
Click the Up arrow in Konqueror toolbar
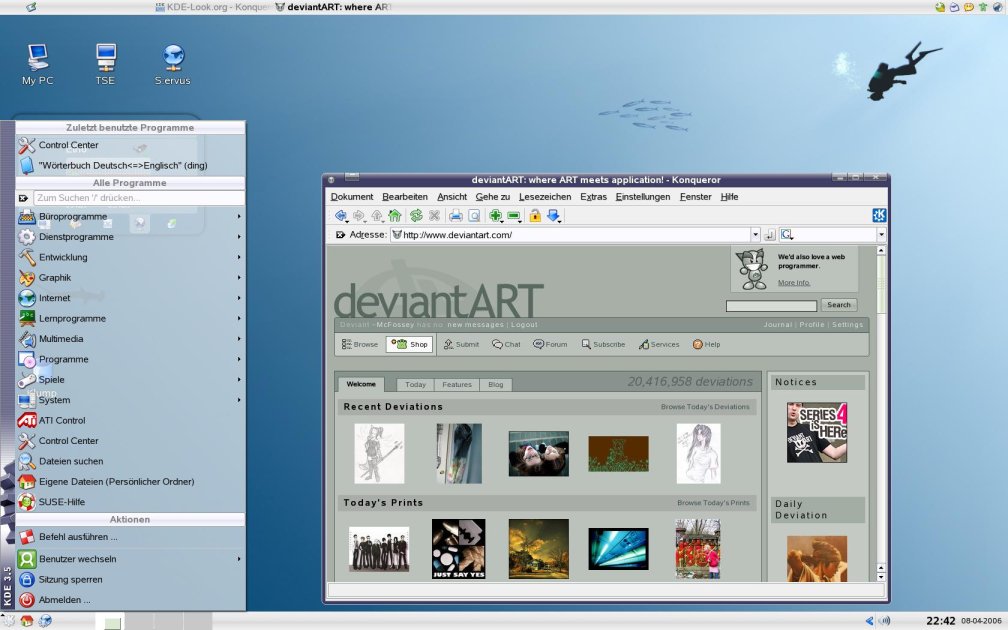(x=377, y=216)
